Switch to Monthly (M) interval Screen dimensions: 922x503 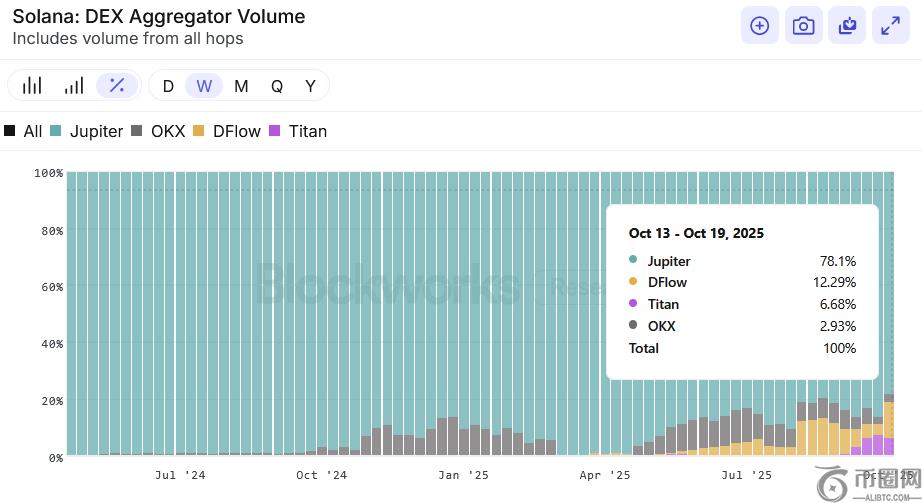(241, 86)
